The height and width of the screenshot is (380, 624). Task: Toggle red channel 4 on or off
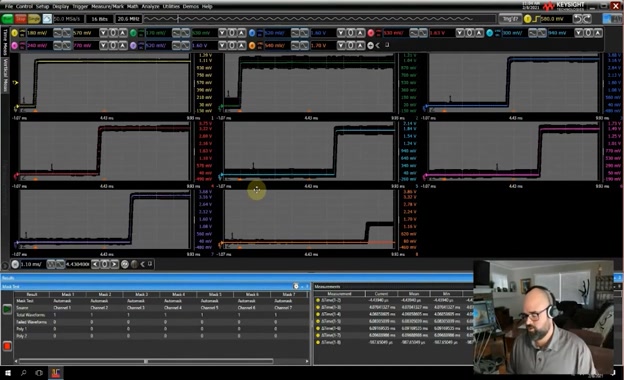click(371, 33)
